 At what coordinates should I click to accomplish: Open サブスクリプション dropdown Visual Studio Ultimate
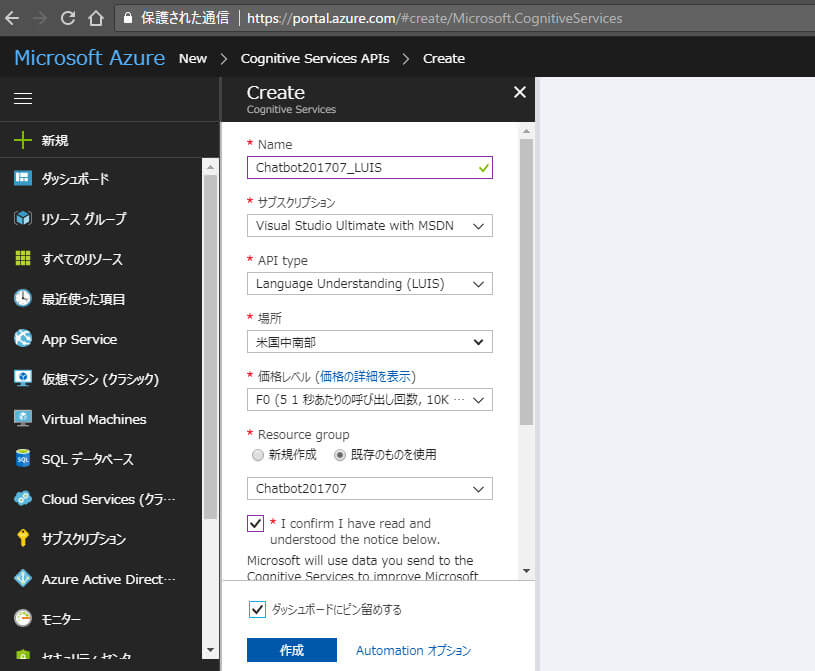coord(370,226)
